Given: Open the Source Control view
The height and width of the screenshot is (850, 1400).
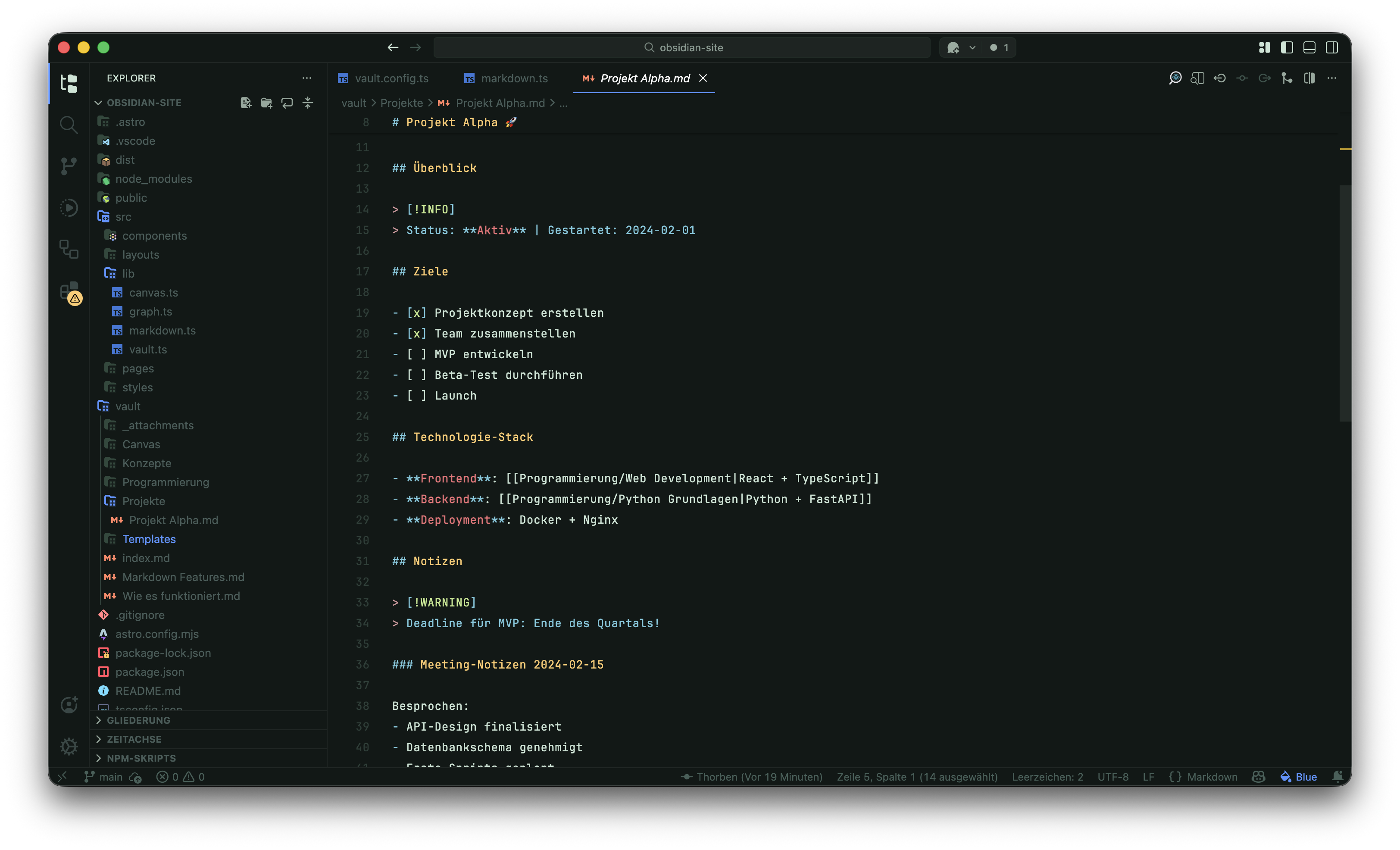Looking at the screenshot, I should [x=69, y=166].
